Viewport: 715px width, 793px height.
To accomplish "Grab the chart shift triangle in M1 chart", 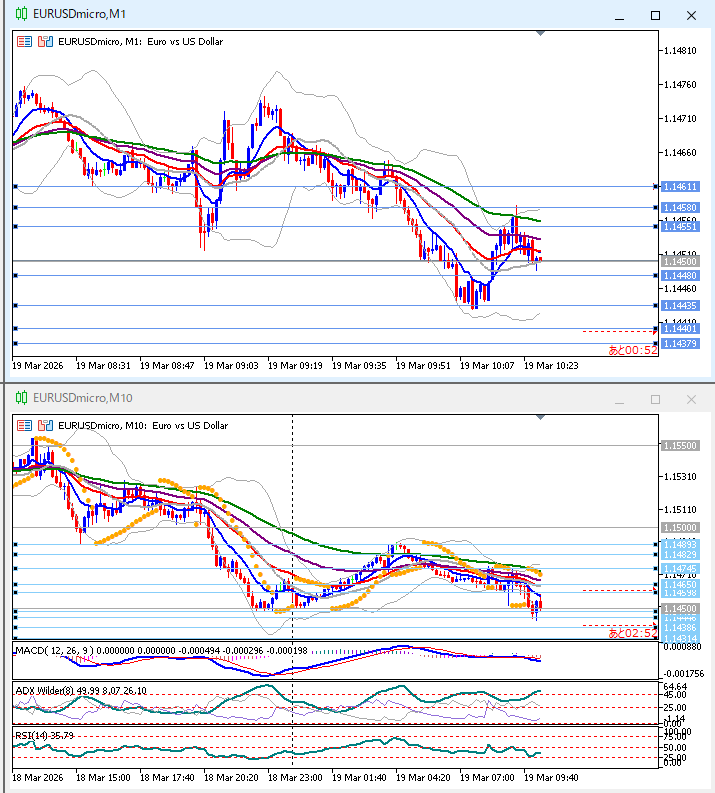I will (542, 34).
